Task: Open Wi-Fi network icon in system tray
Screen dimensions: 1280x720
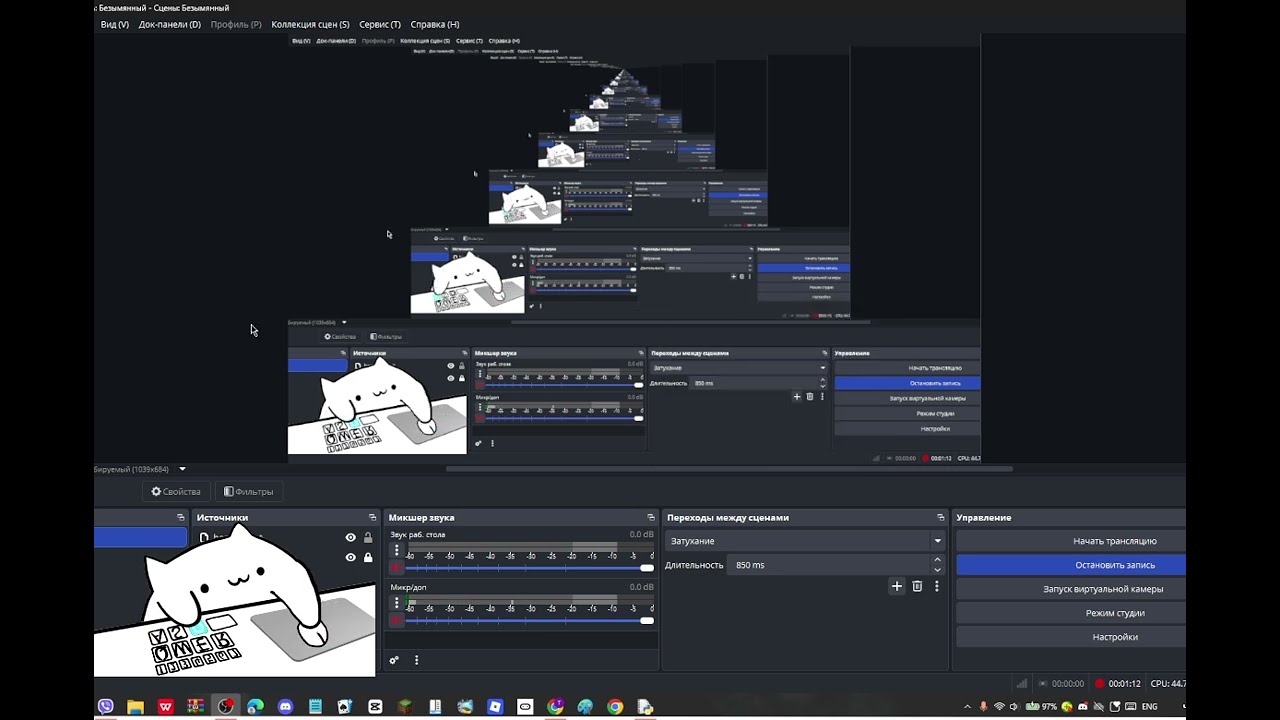Action: tap(999, 707)
